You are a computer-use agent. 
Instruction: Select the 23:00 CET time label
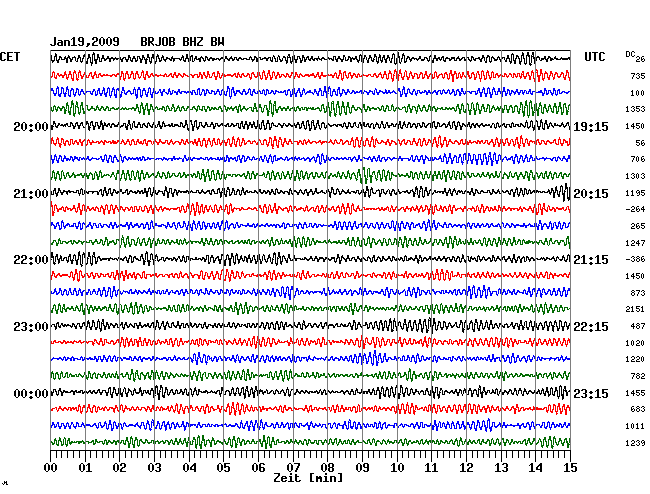31,327
